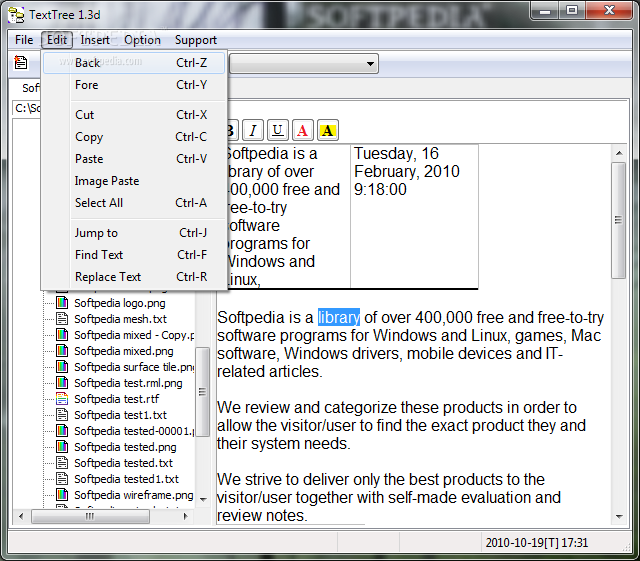Open the toolbar combo box dropdown
The width and height of the screenshot is (640, 561).
[370, 64]
